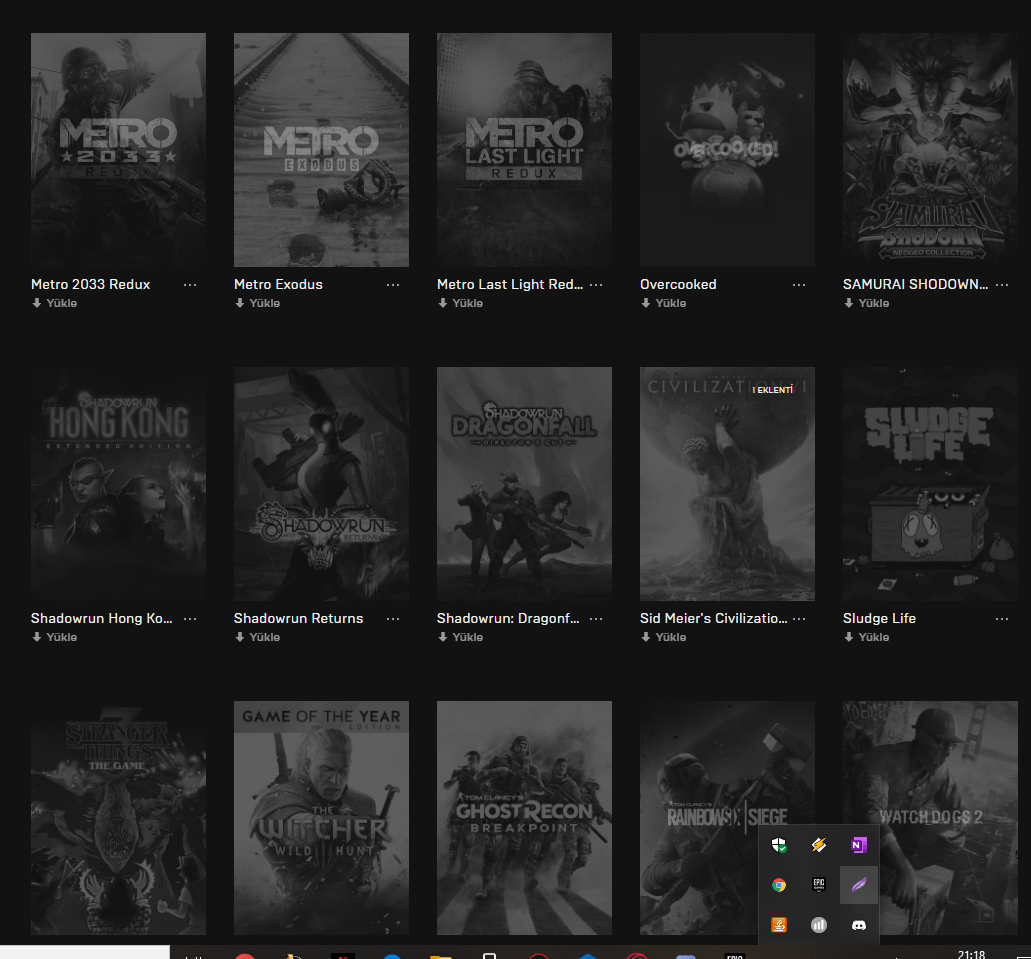
Task: Open options menu on Sid Meier's Civilization tile
Action: (x=799, y=618)
